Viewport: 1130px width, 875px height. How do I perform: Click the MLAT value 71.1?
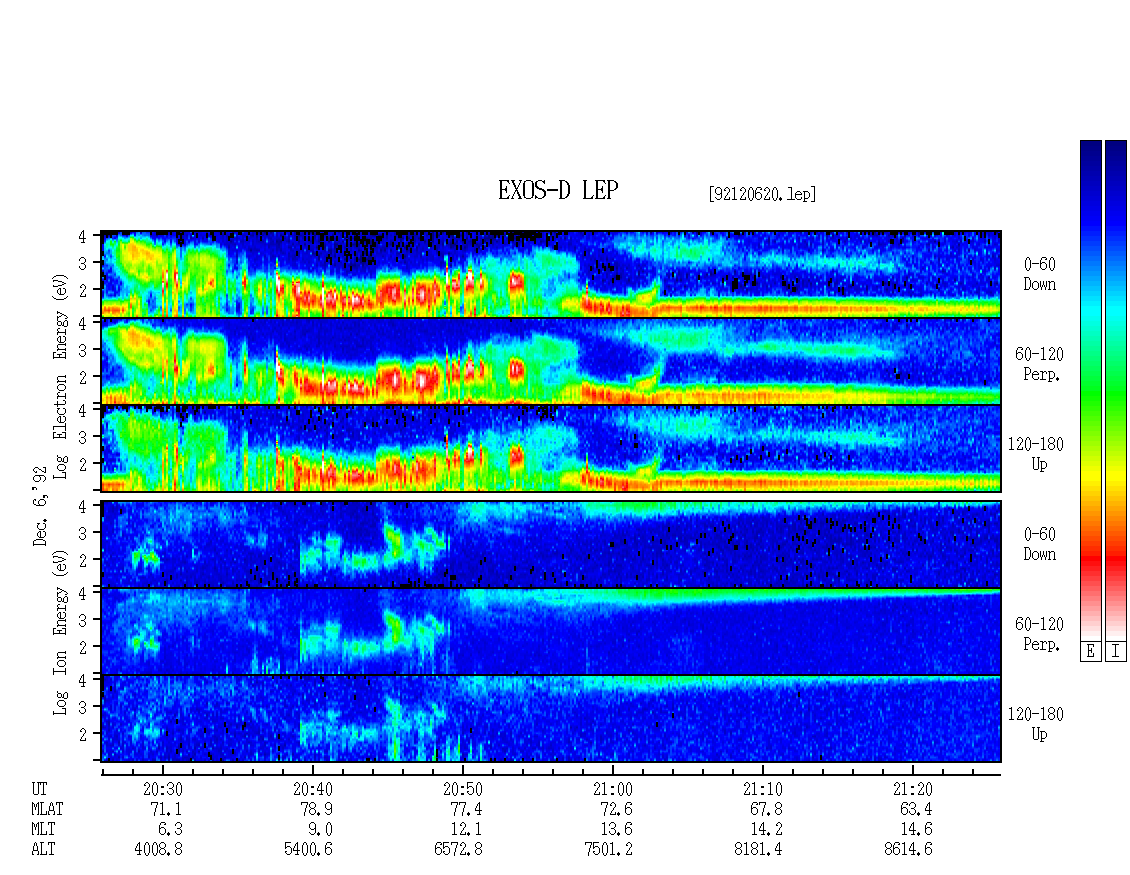pyautogui.click(x=166, y=809)
